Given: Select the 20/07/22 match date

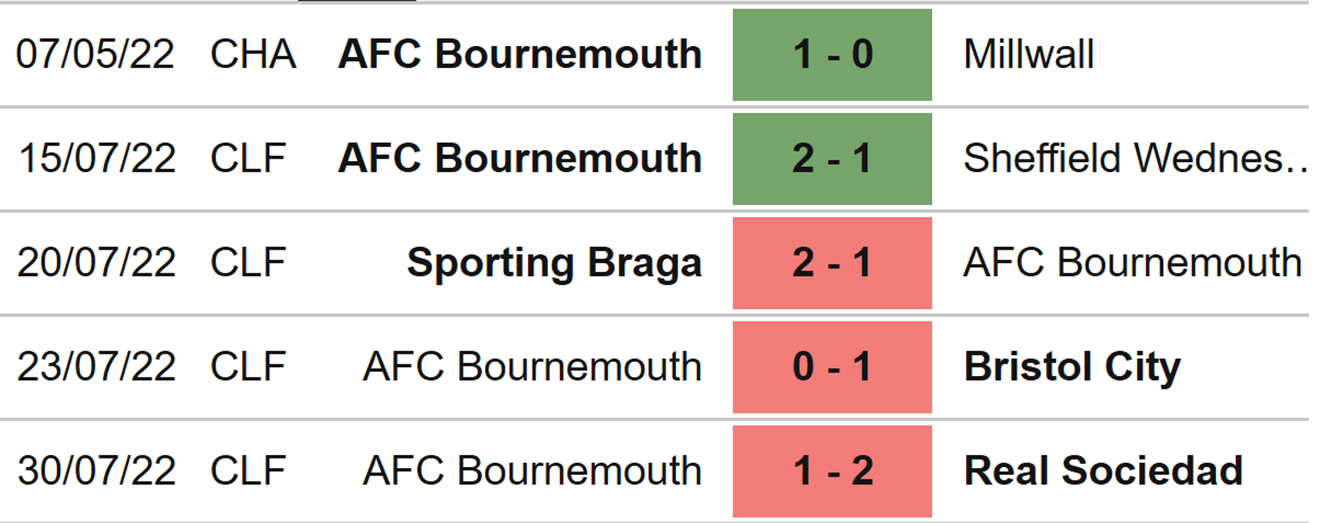Looking at the screenshot, I should tap(95, 263).
